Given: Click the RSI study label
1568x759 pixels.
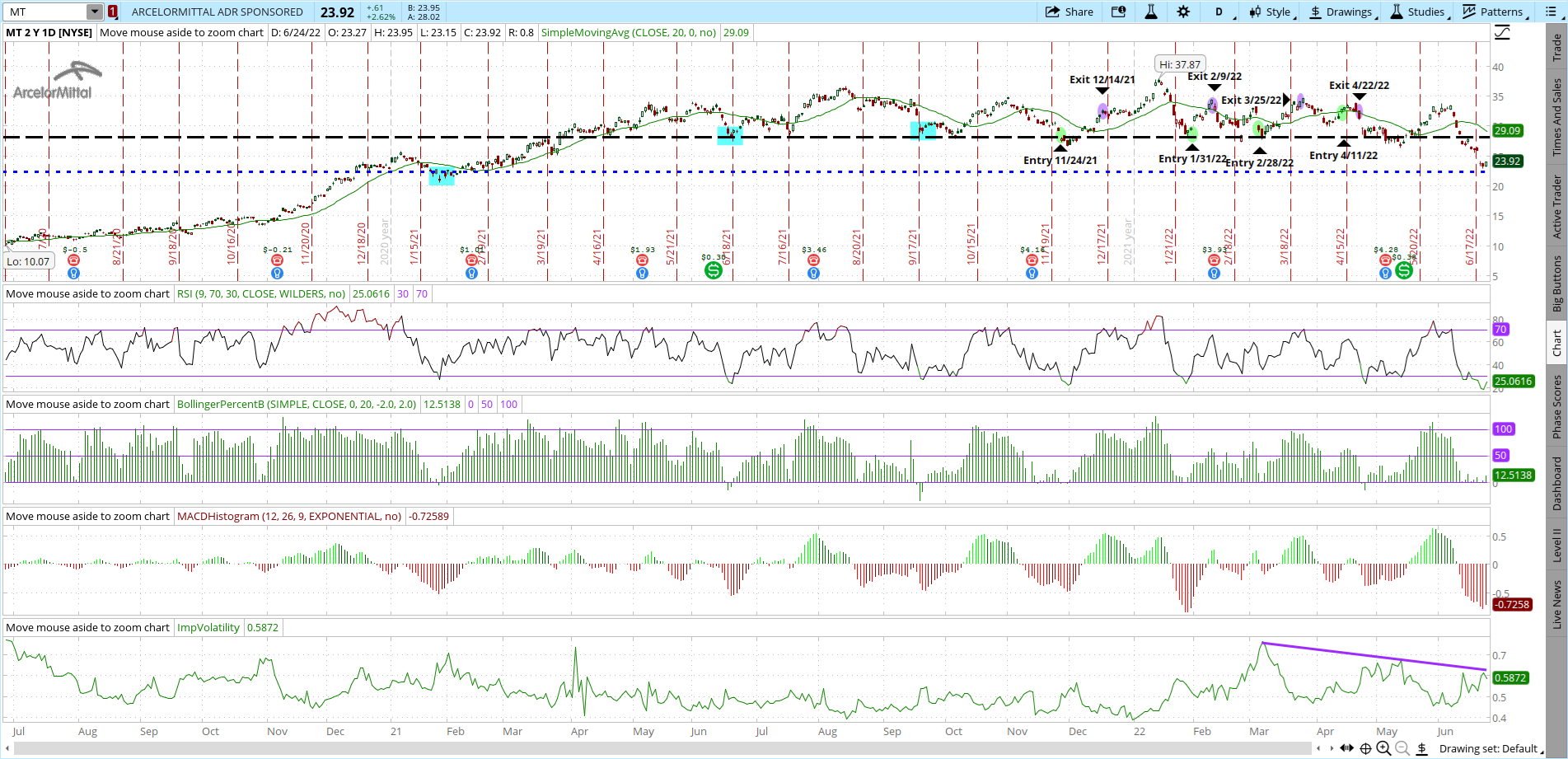Looking at the screenshot, I should [x=261, y=293].
